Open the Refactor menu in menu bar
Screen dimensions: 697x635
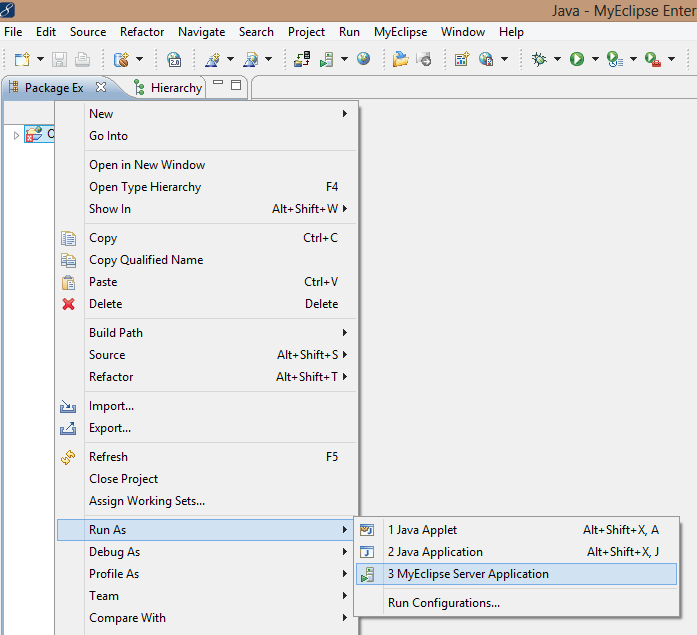click(x=142, y=32)
